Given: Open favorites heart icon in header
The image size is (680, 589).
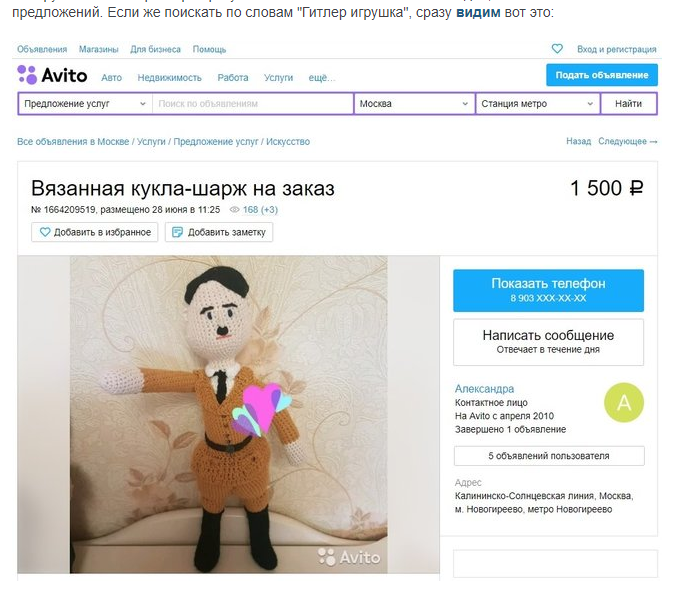Looking at the screenshot, I should click(557, 49).
